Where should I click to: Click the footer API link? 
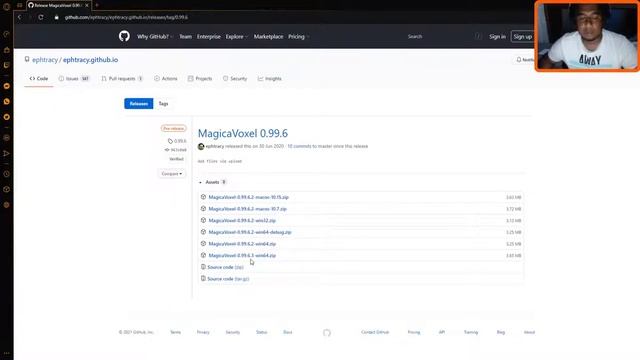click(x=442, y=332)
